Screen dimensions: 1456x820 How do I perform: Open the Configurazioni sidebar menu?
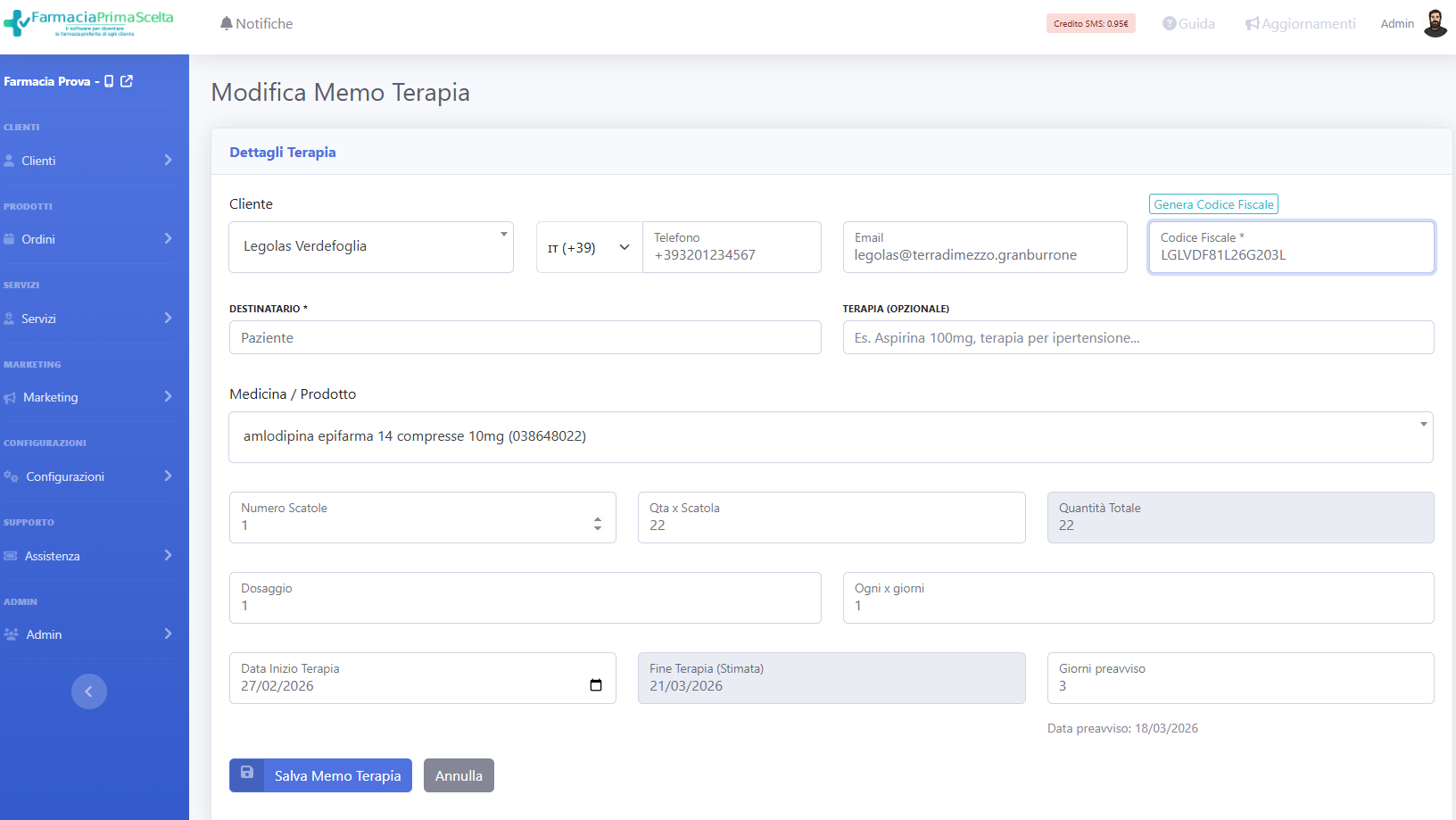coord(89,476)
